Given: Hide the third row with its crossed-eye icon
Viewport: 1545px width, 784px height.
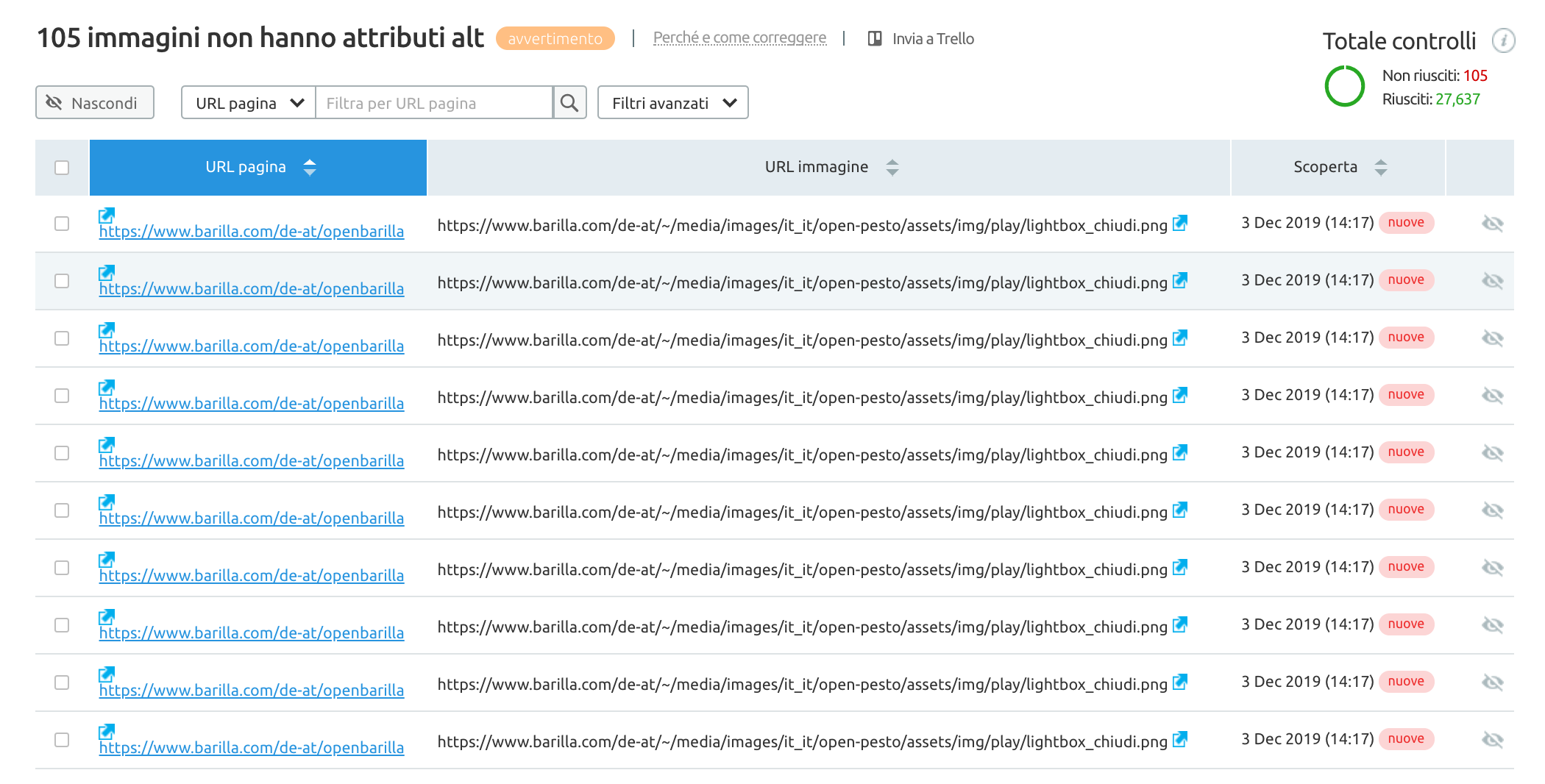Looking at the screenshot, I should coord(1492,338).
